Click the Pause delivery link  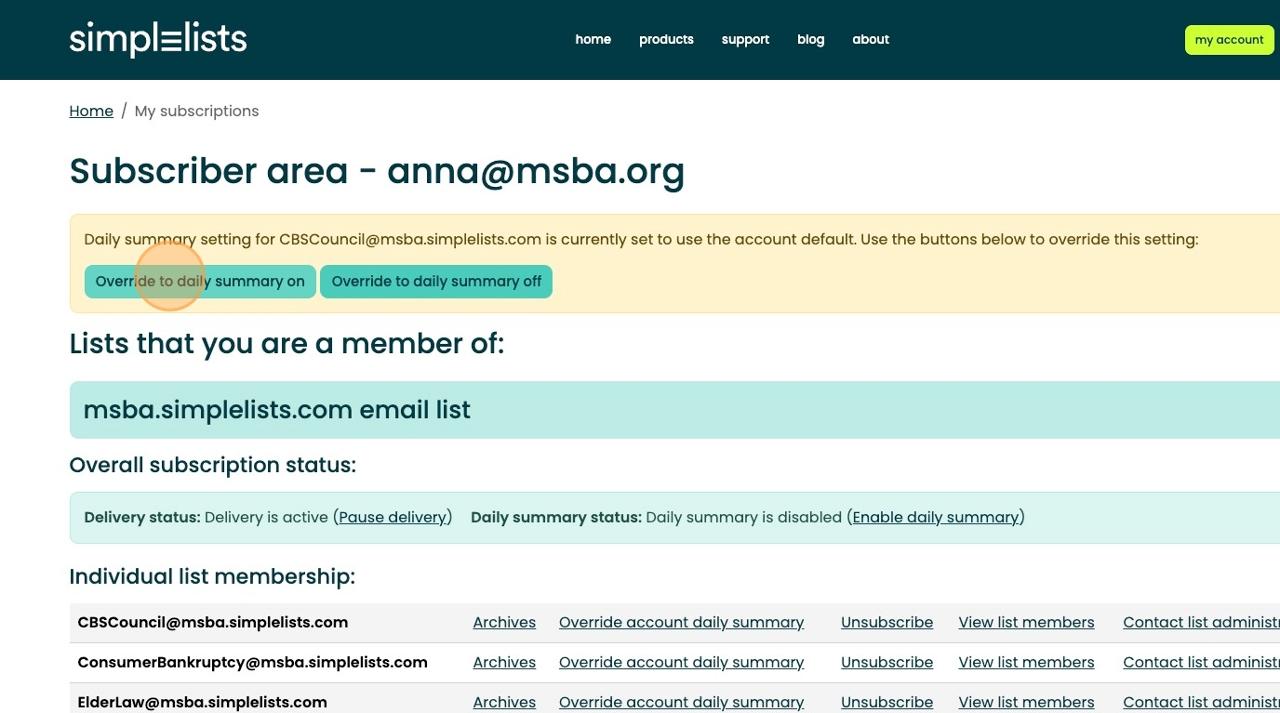[x=393, y=517]
